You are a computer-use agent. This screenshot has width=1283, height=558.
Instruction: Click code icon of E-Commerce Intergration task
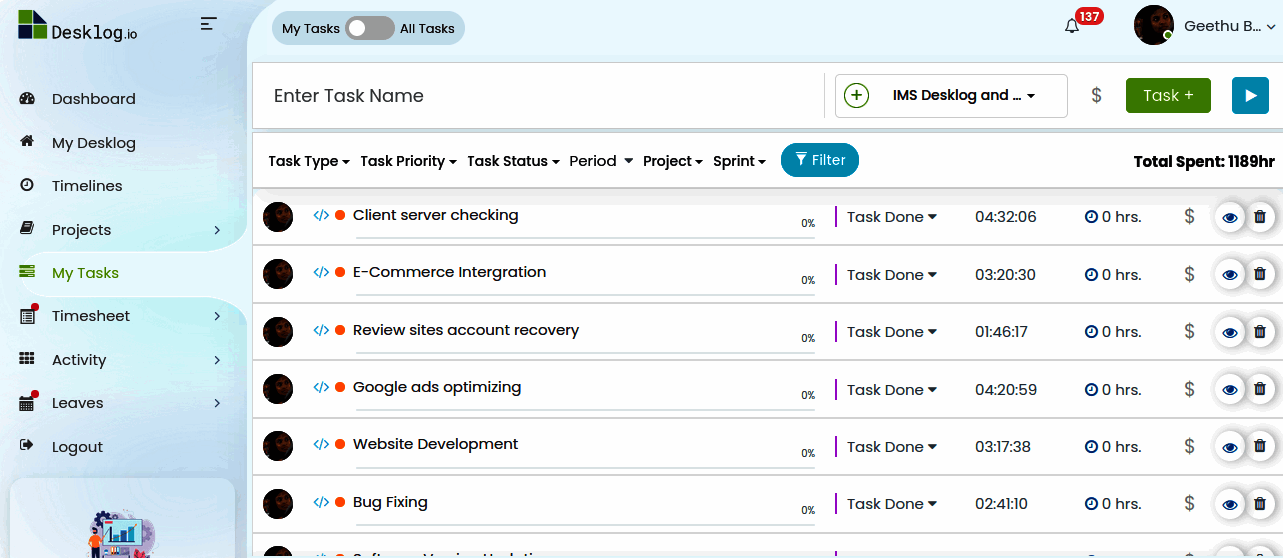(321, 272)
